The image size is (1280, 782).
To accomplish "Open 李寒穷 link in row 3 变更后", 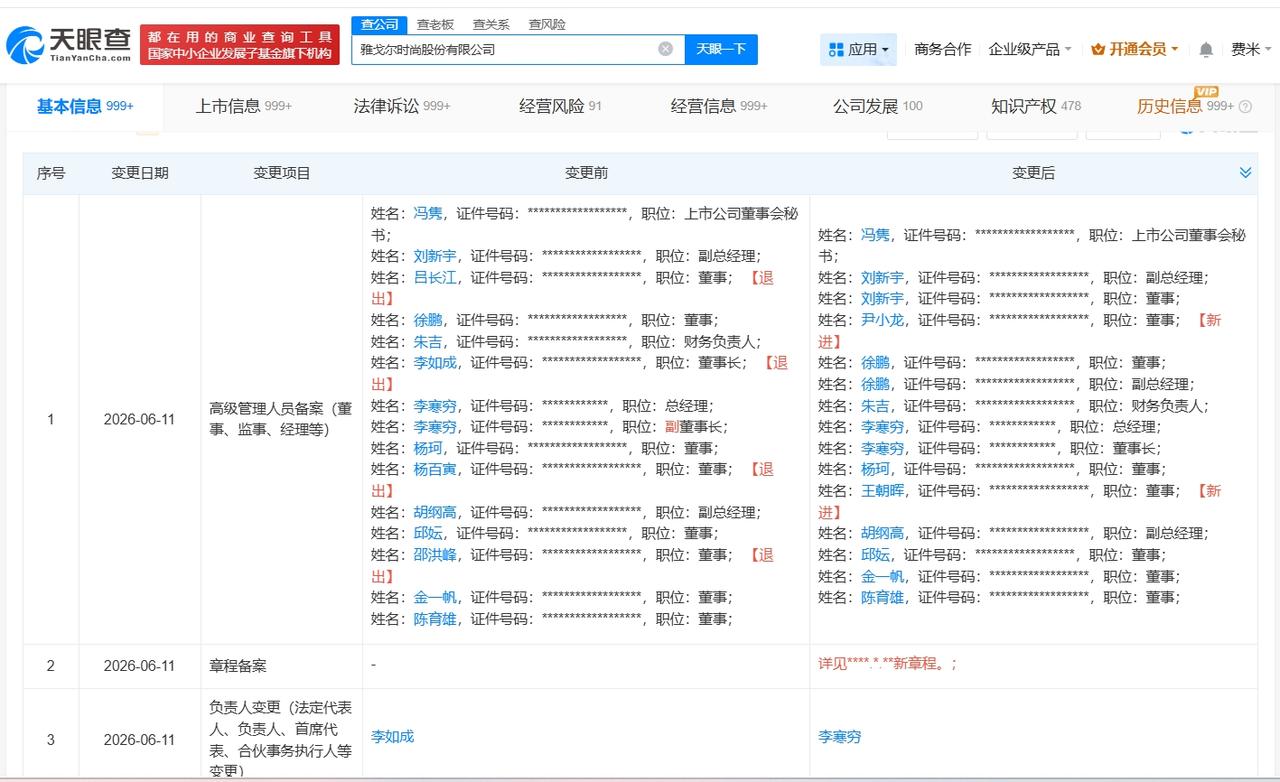I will coord(839,736).
